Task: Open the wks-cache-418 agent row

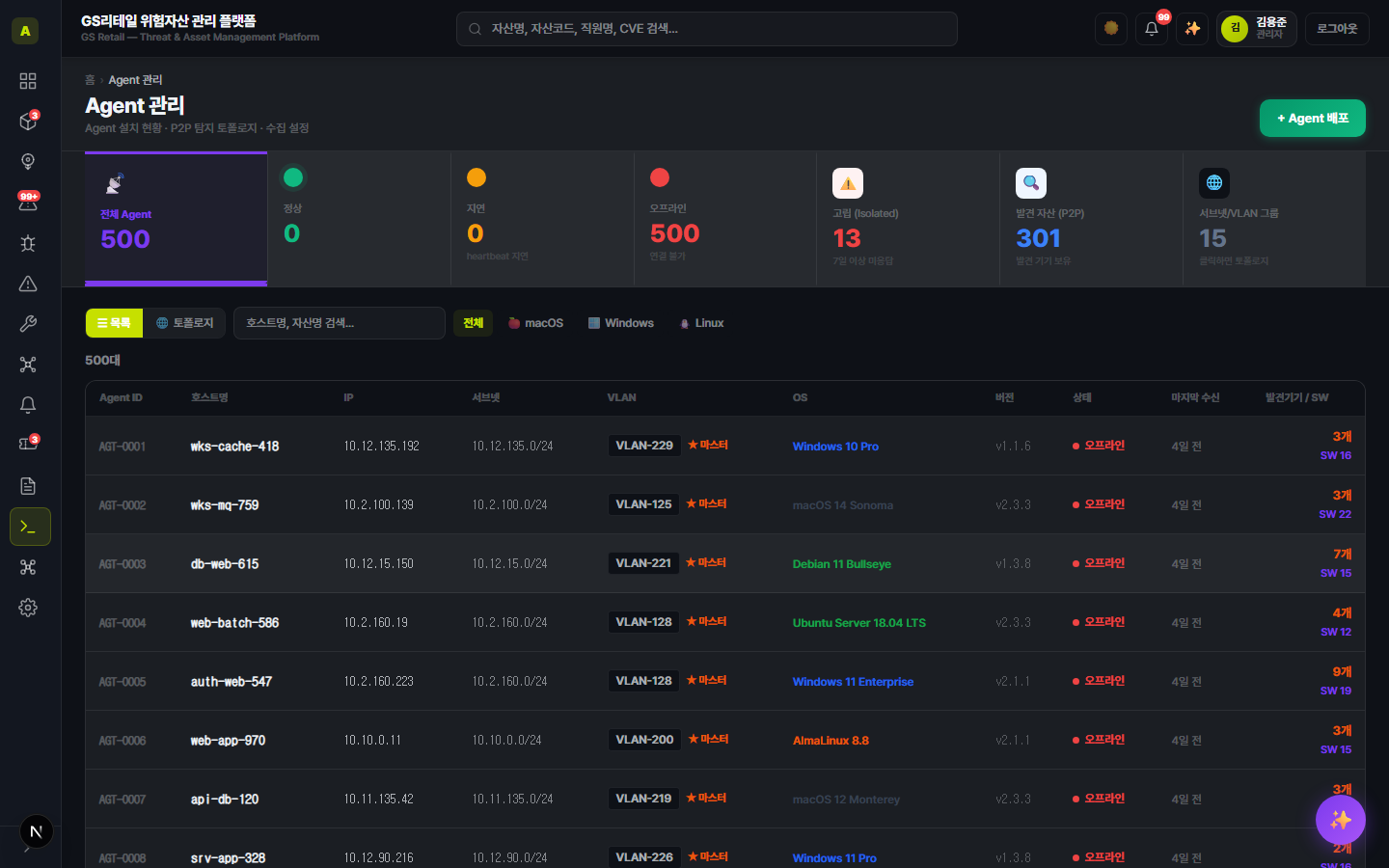Action: tap(725, 446)
